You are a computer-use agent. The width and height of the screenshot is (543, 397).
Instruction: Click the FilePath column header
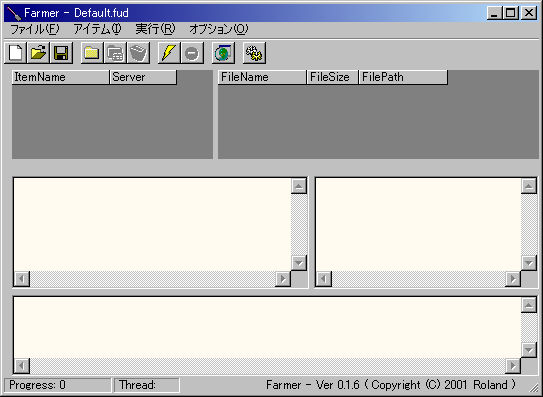pyautogui.click(x=403, y=77)
